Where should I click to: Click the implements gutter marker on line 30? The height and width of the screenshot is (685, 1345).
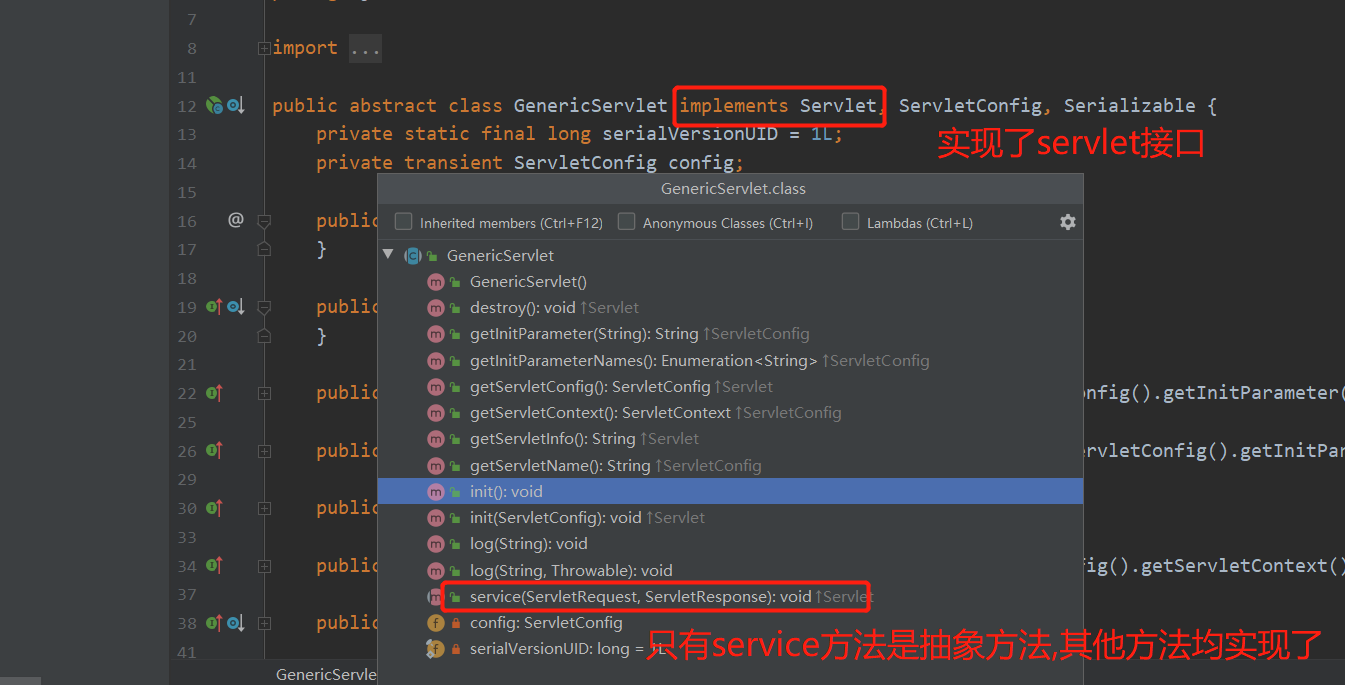(214, 508)
